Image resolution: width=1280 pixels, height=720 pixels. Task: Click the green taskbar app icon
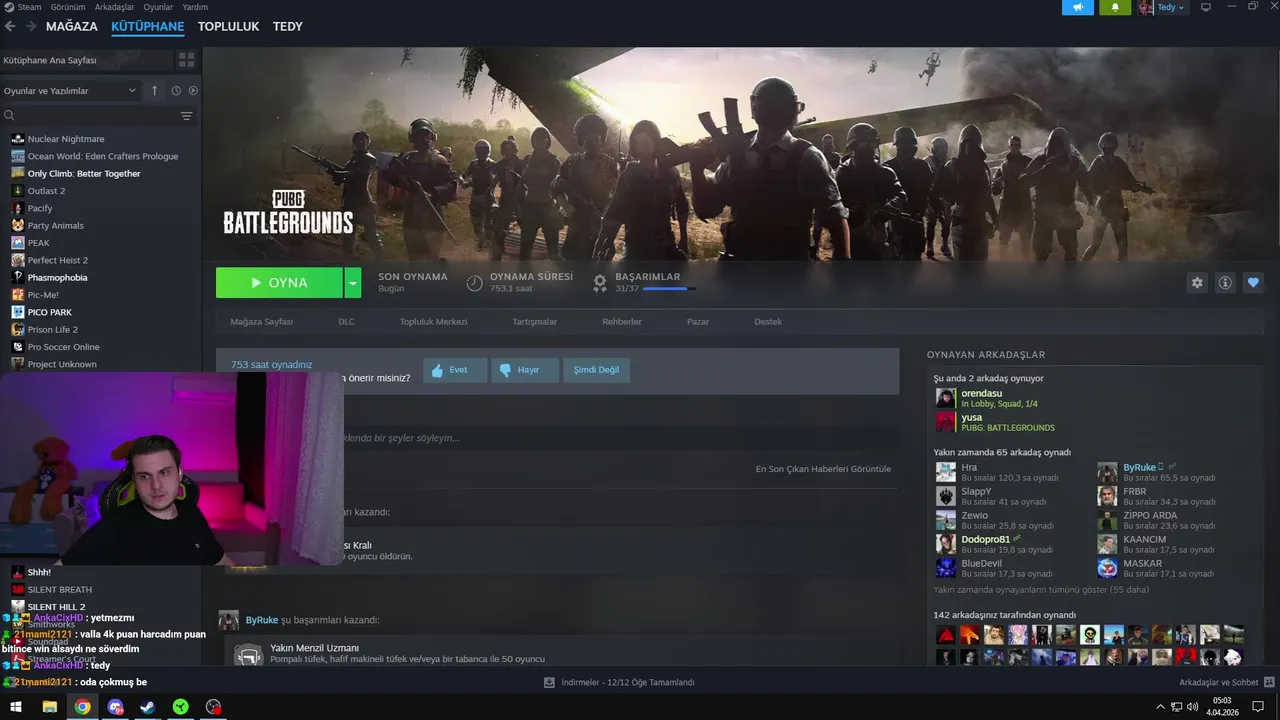point(180,707)
